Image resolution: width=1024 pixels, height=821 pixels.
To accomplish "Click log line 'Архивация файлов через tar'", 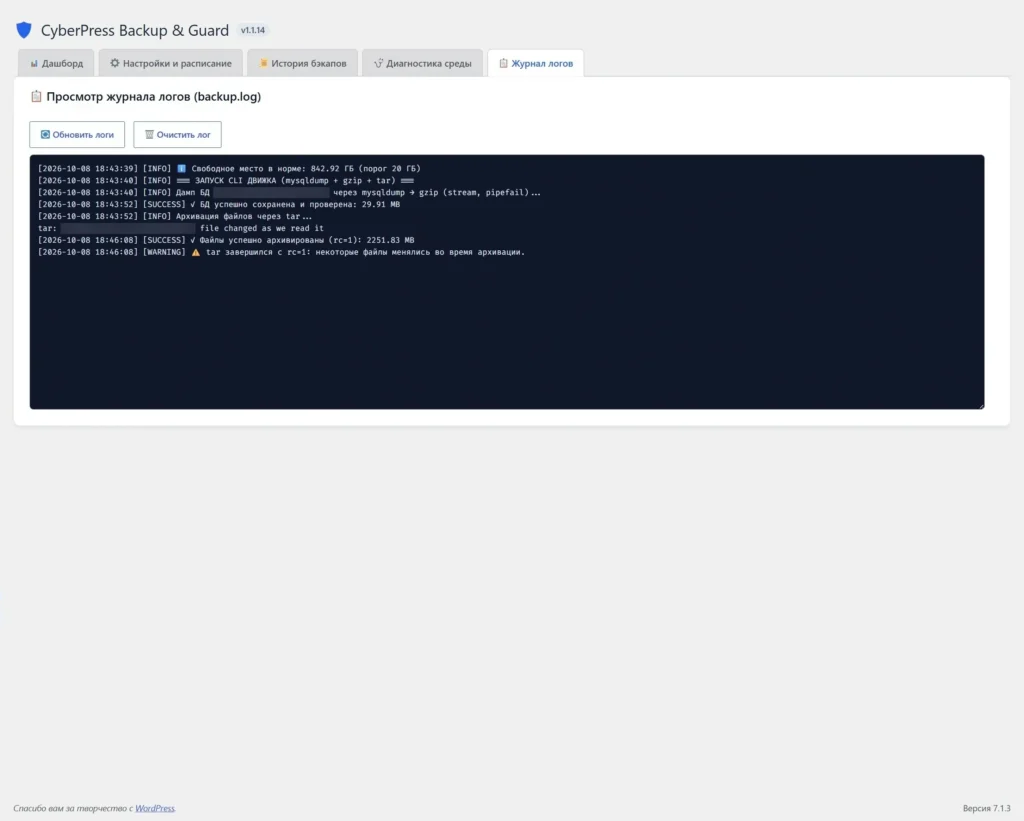I will point(175,216).
